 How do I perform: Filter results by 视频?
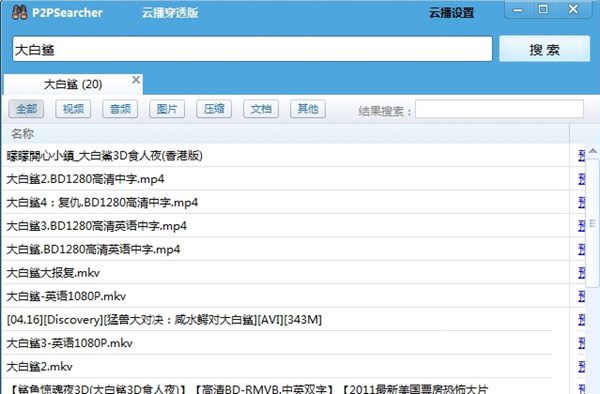(x=73, y=109)
